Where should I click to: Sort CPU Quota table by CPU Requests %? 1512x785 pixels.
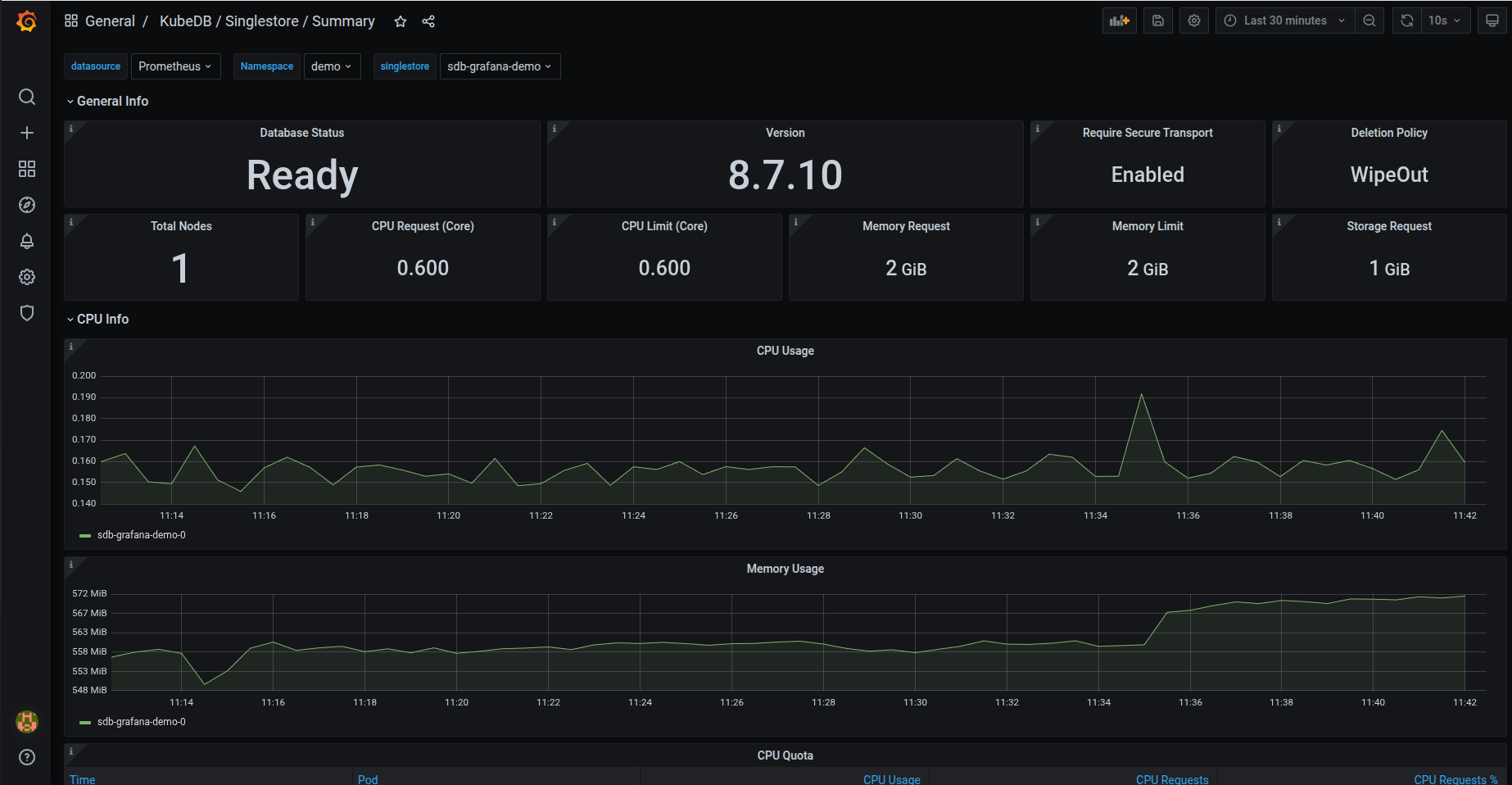click(x=1455, y=779)
